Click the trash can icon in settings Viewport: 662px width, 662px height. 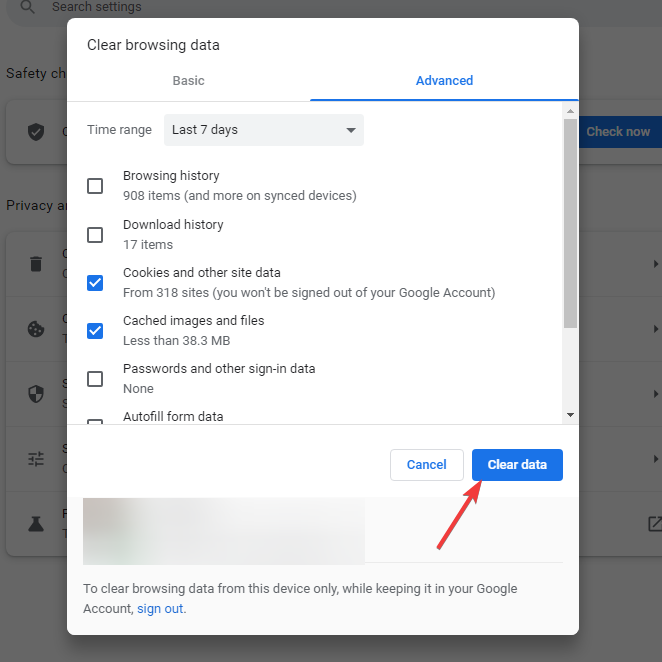(36, 264)
